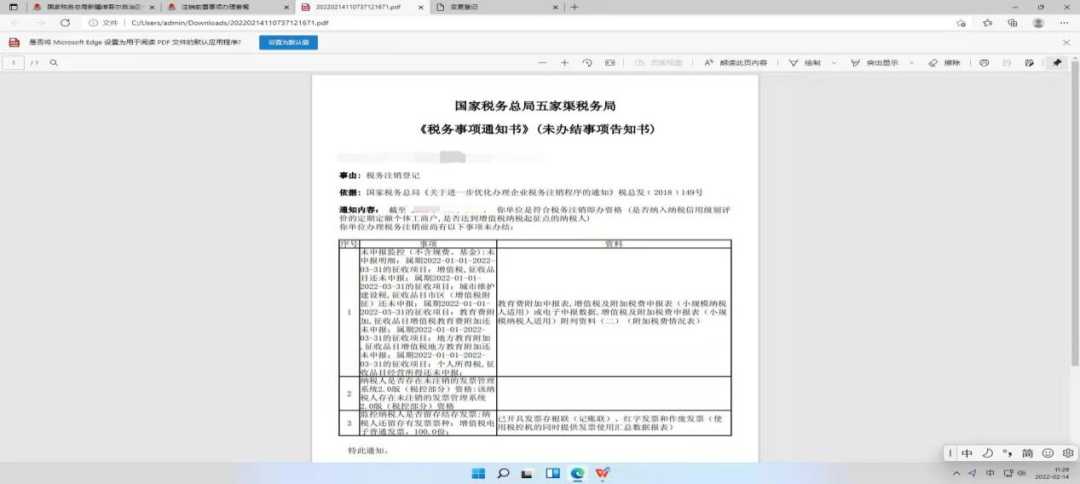The width and height of the screenshot is (1080, 484).
Task: Toggle 简 simplified Chinese on IME toolbar
Action: (x=1027, y=453)
